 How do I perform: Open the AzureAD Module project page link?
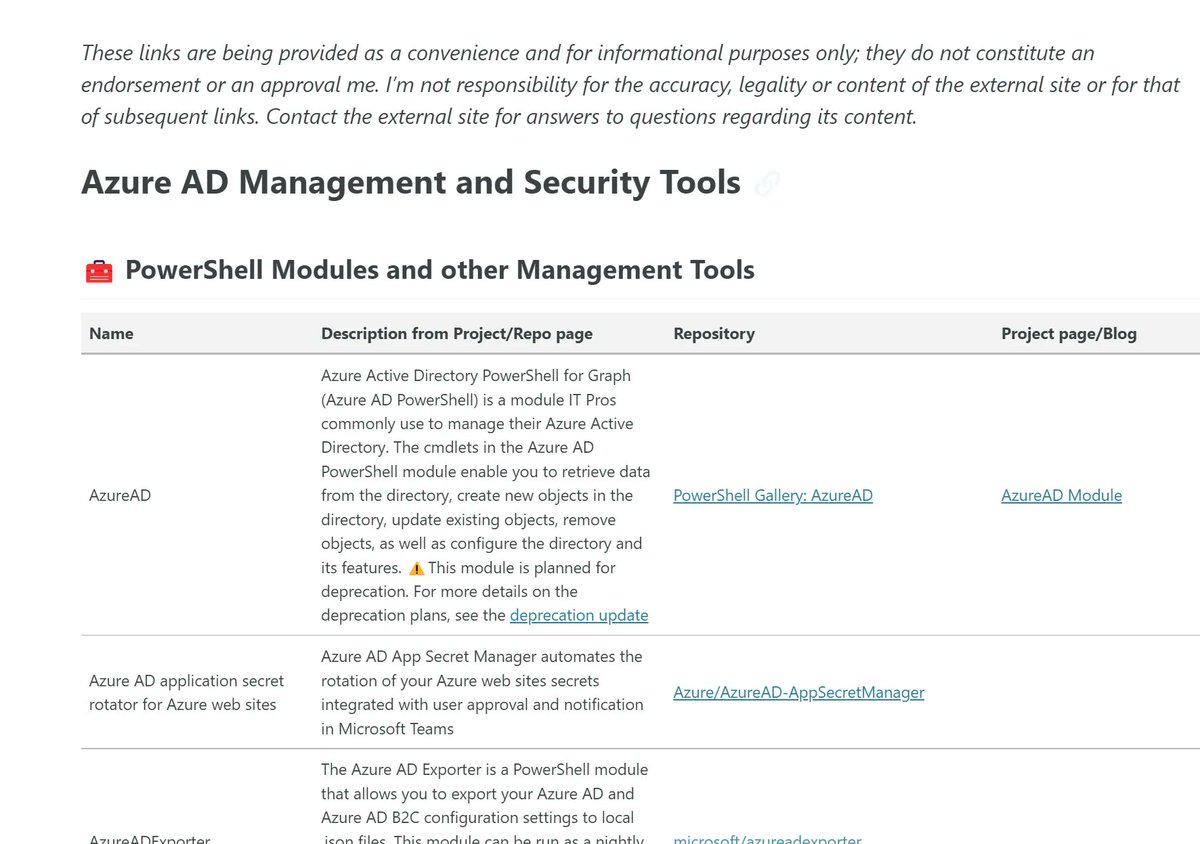click(1061, 495)
